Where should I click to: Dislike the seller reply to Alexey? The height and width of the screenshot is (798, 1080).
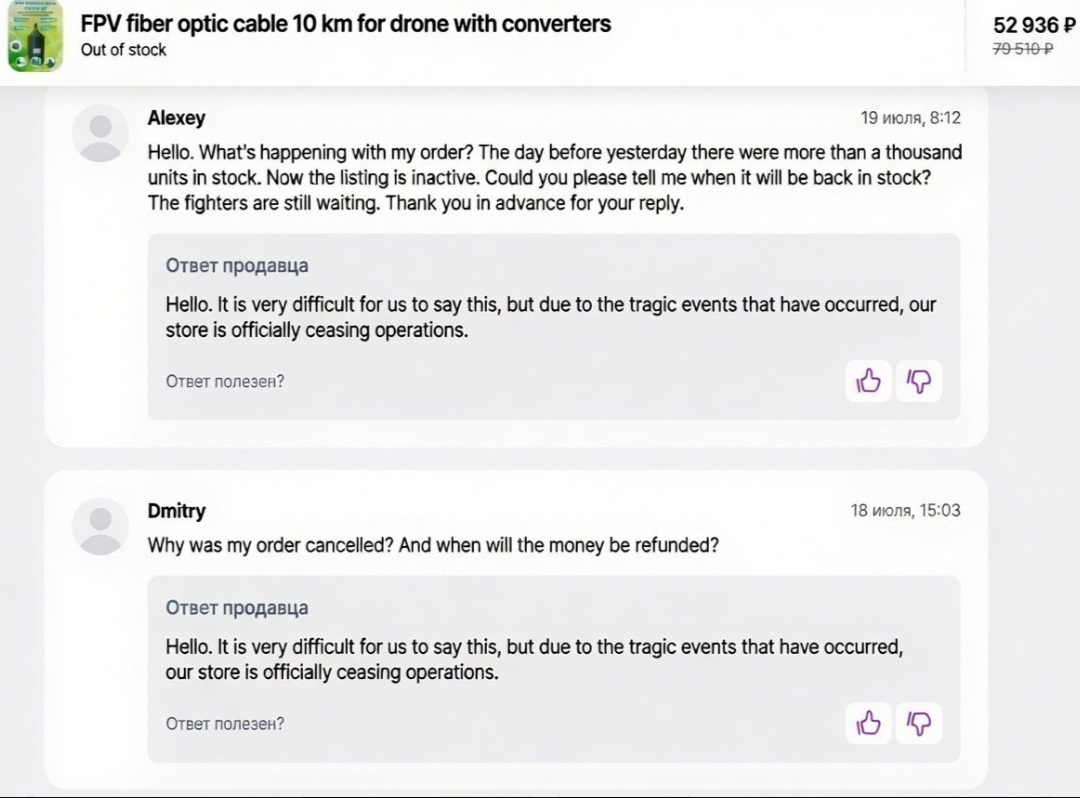pyautogui.click(x=919, y=381)
